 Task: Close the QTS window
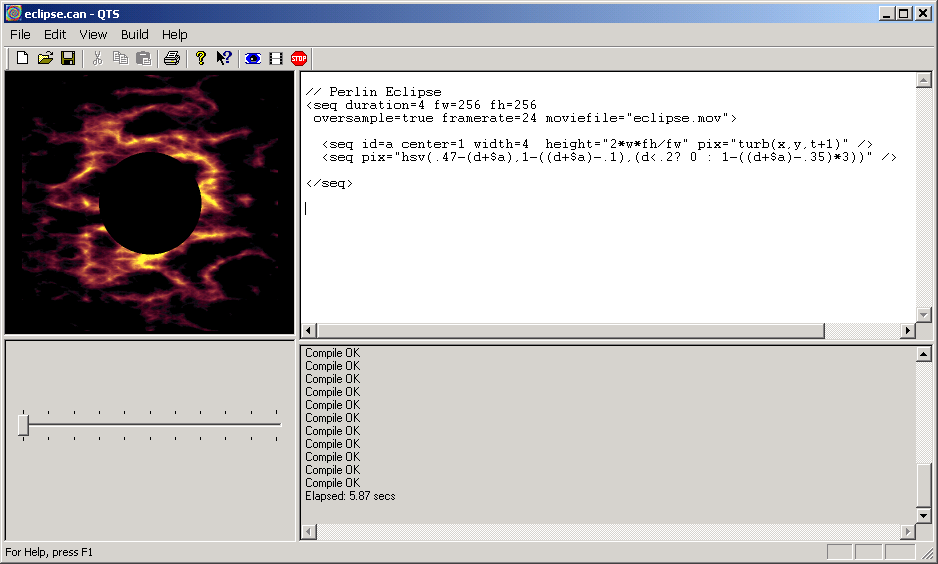[923, 13]
